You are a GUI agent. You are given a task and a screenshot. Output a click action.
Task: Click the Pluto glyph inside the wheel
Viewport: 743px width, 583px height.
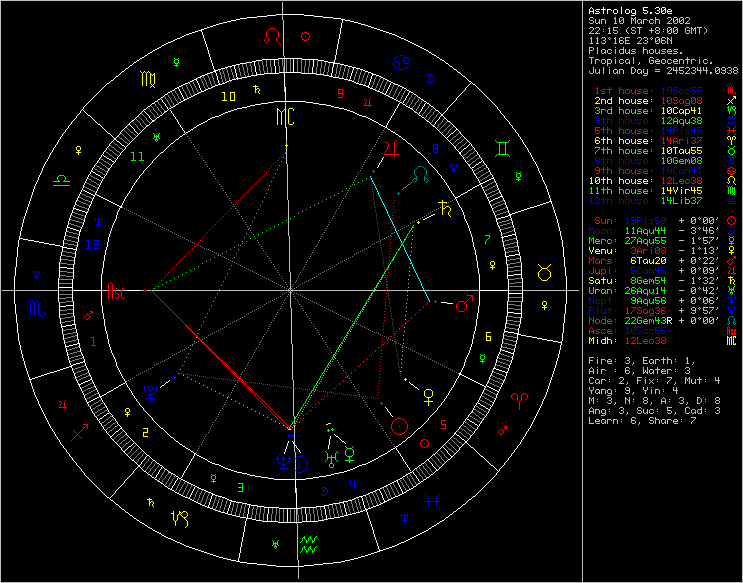pos(150,390)
